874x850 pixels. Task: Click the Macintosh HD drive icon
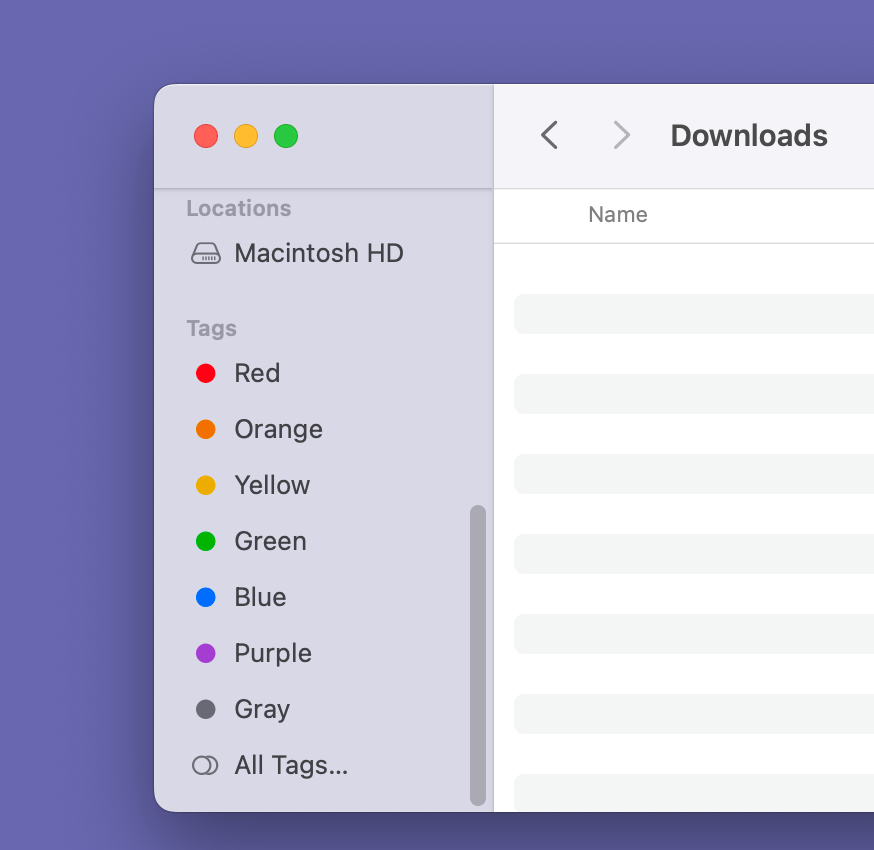tap(205, 253)
